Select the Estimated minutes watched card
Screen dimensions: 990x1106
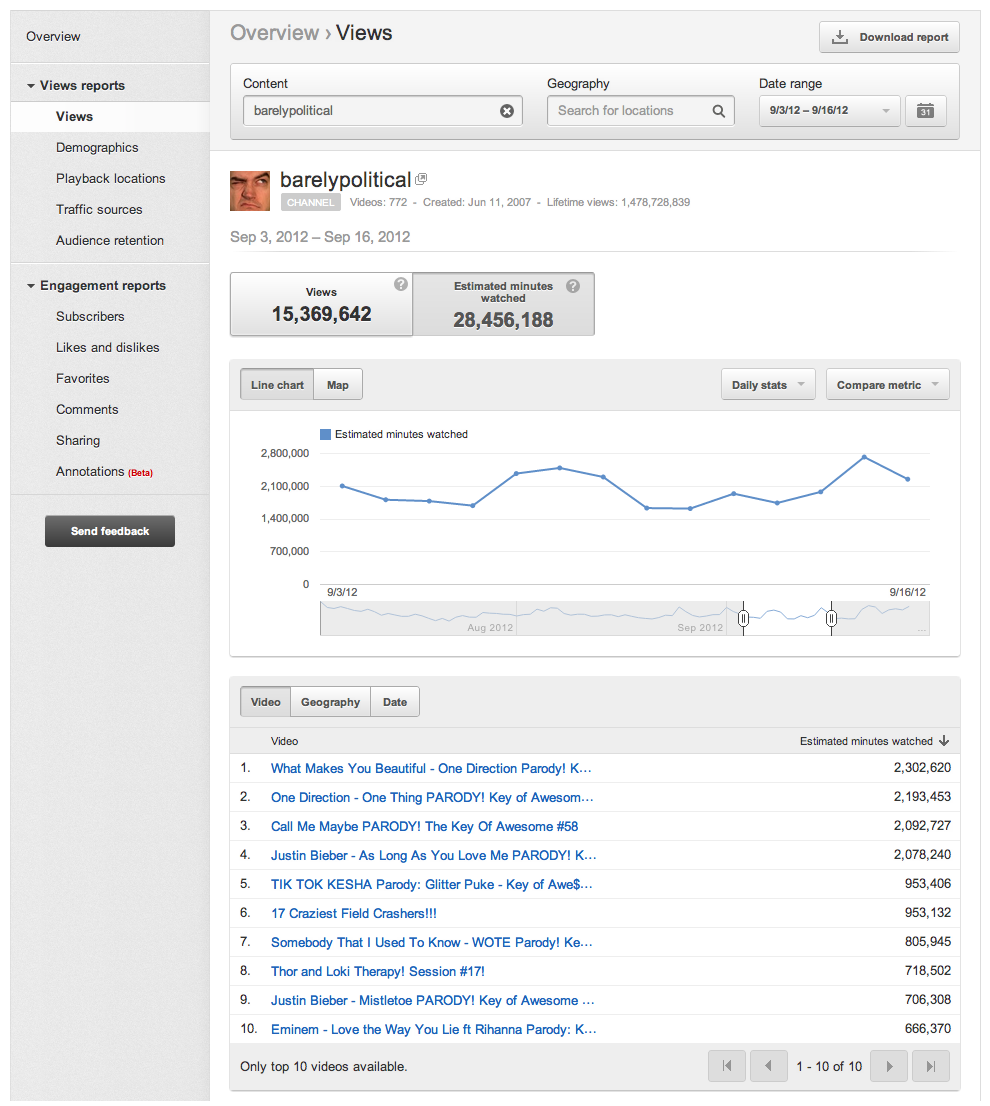pyautogui.click(x=503, y=304)
